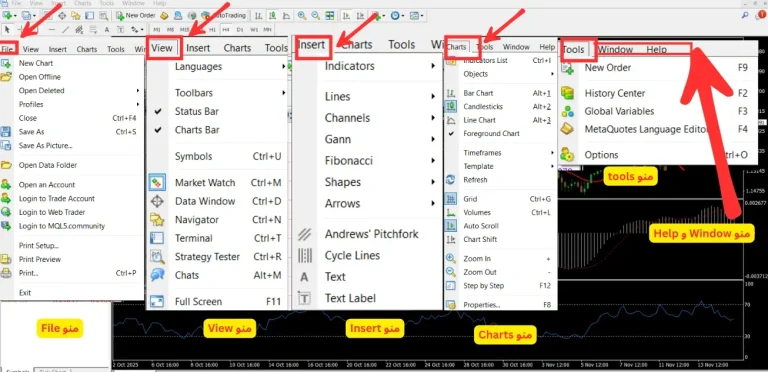Switch to bar chart using the toolbar icon
Viewport: 768px width, 372px height.
pos(259,16)
